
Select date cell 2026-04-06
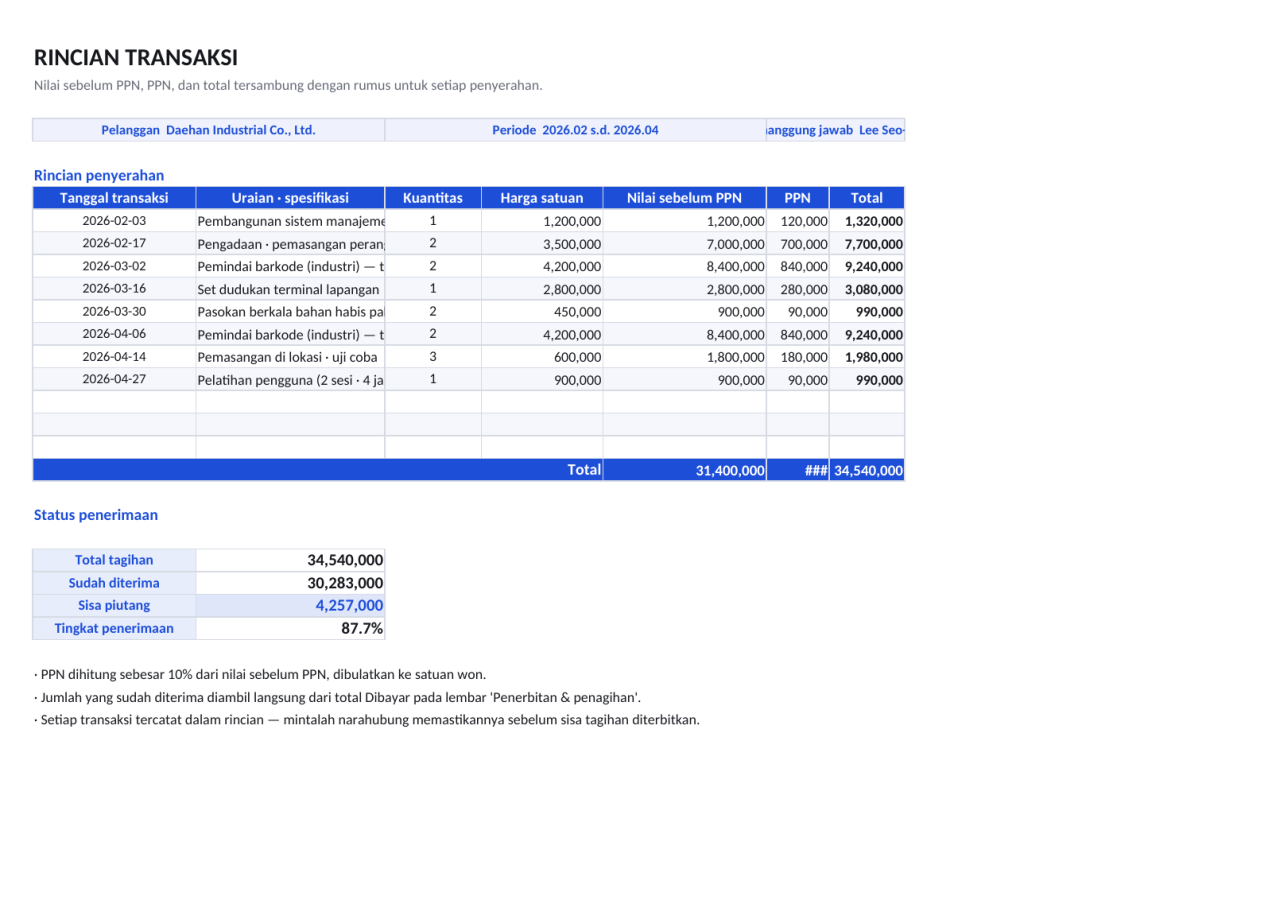coord(114,334)
